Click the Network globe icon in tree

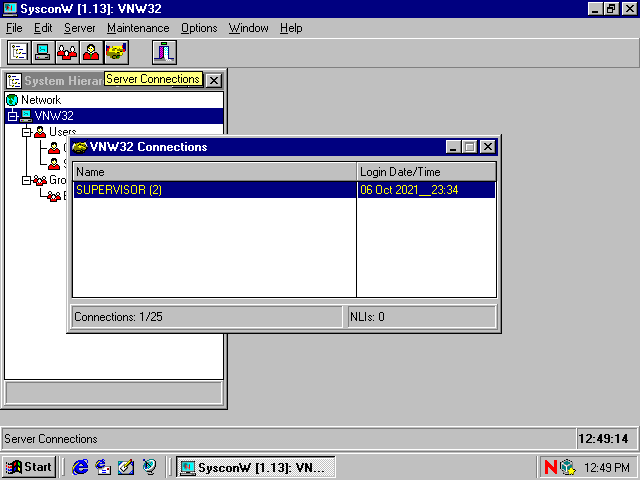click(x=12, y=100)
